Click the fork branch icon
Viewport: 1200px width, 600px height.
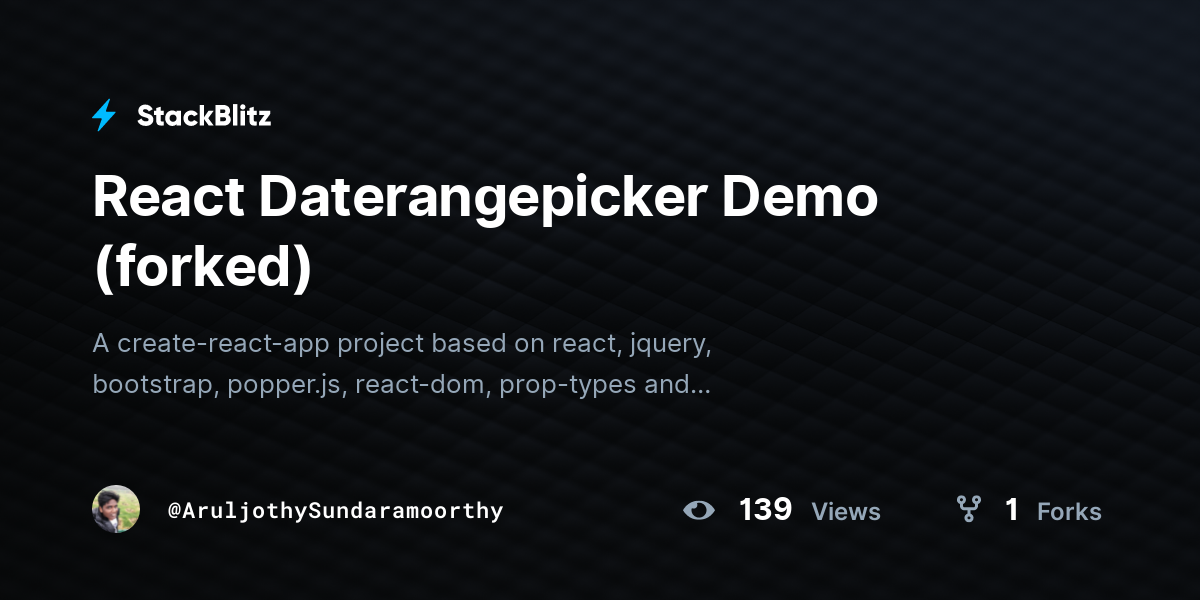coord(968,510)
